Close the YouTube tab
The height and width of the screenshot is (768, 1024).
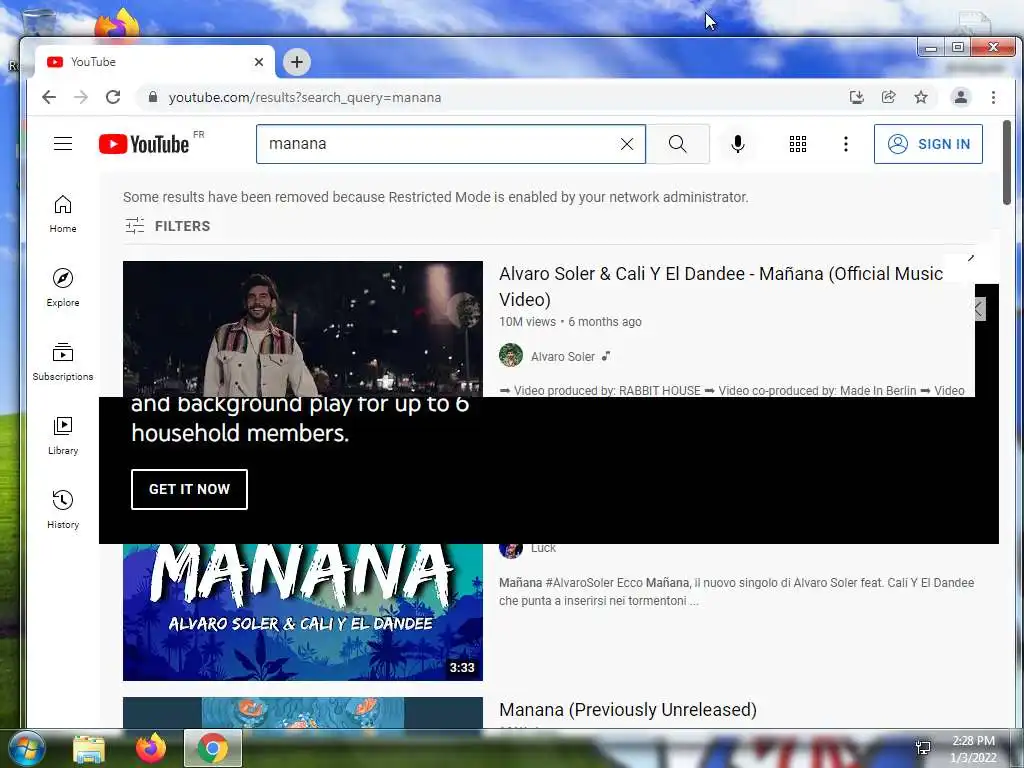259,62
